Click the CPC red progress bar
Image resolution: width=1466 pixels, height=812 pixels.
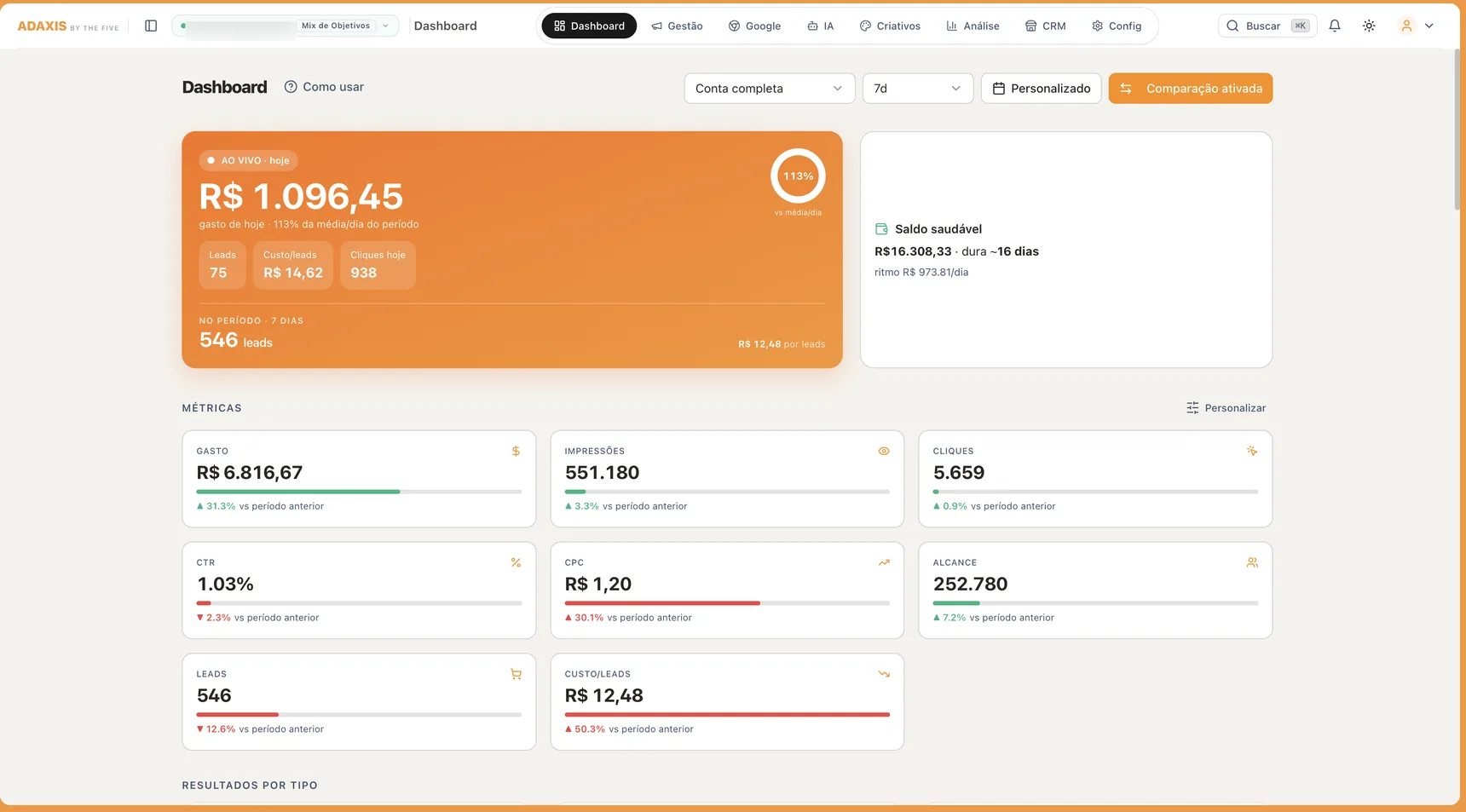coord(727,603)
